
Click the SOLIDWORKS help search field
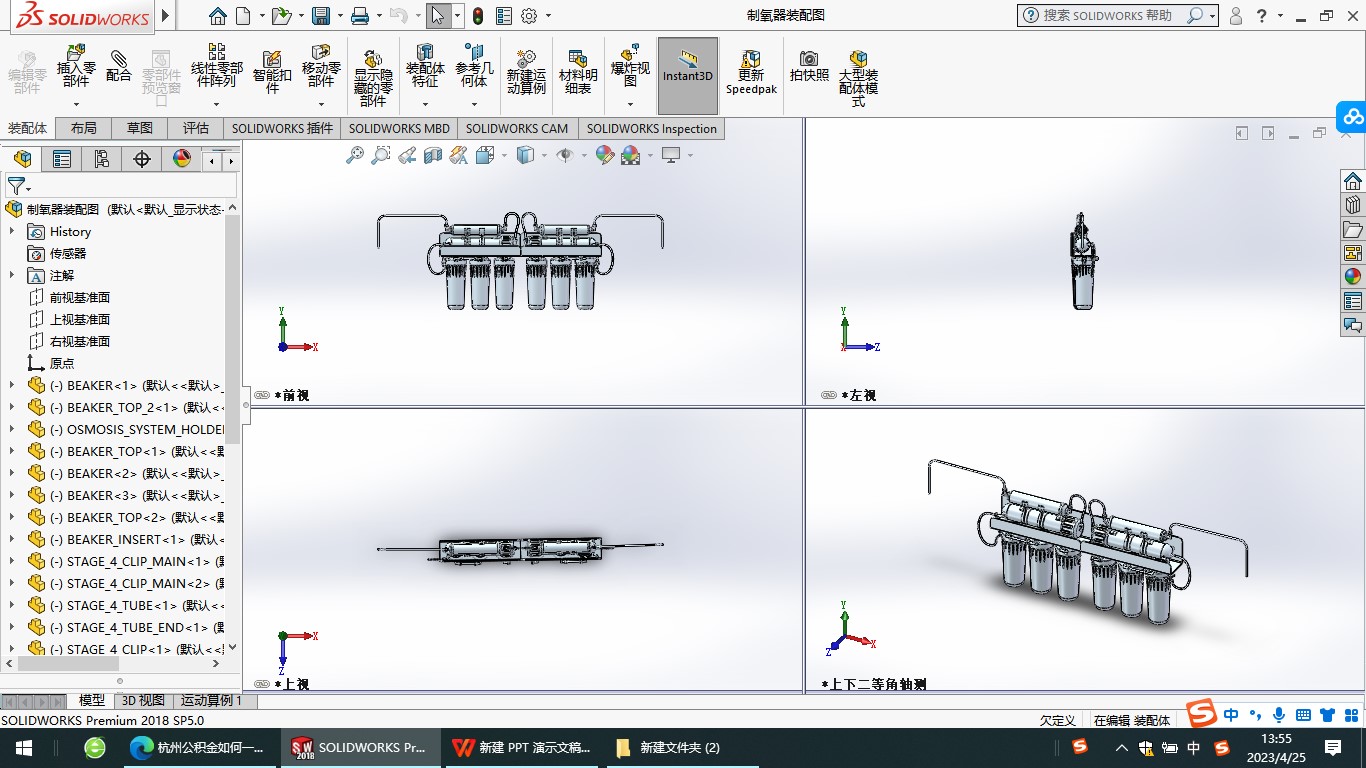click(x=1110, y=15)
